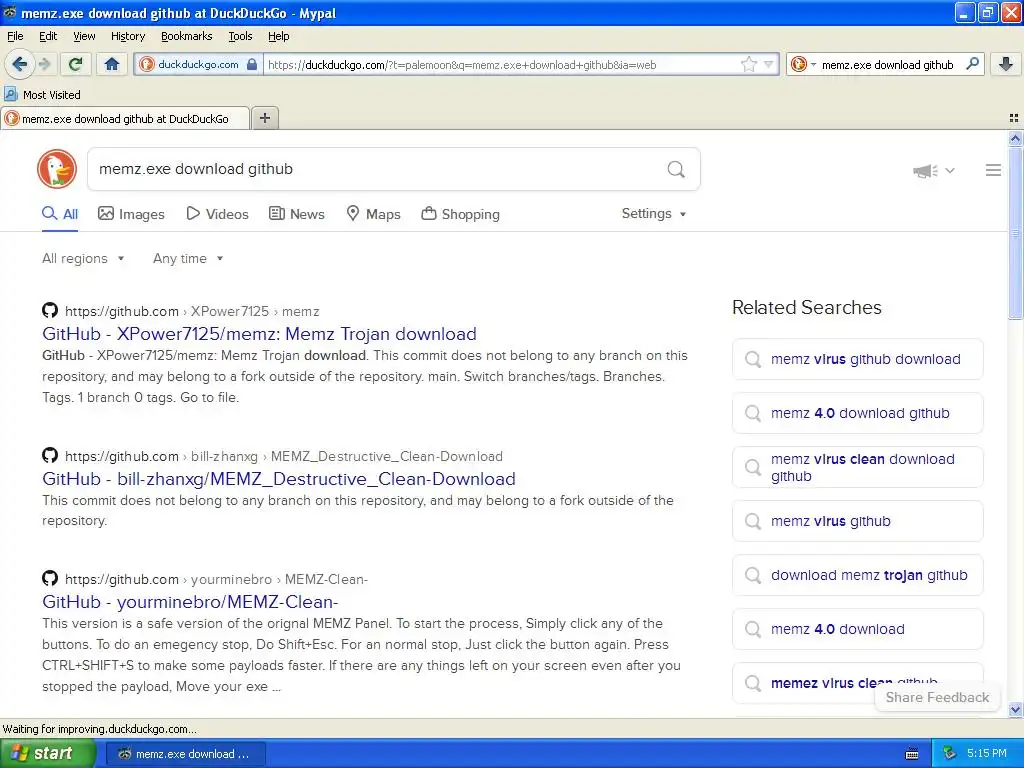Switch to Images results

pyautogui.click(x=131, y=214)
